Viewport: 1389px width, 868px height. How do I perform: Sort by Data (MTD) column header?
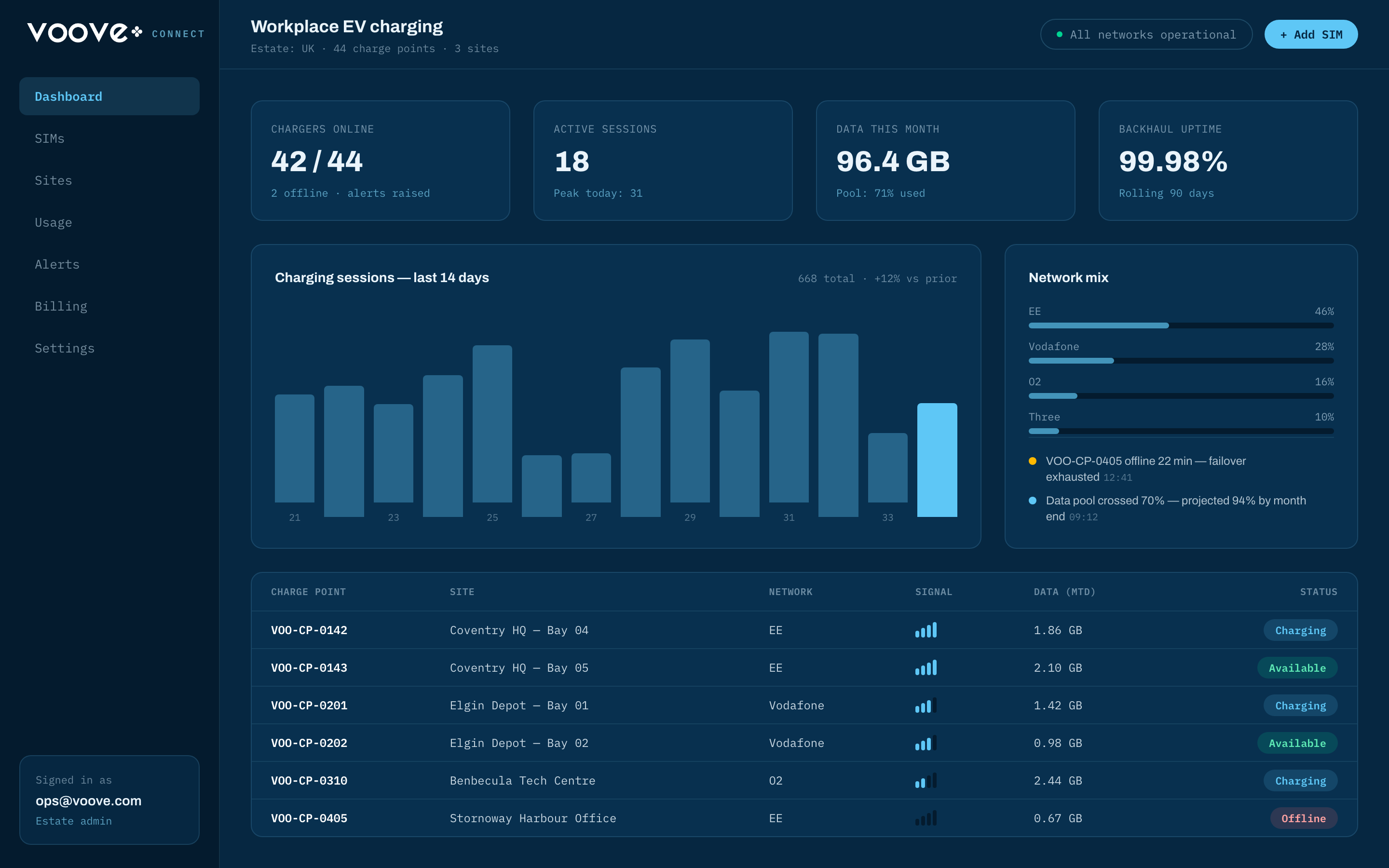1065,592
